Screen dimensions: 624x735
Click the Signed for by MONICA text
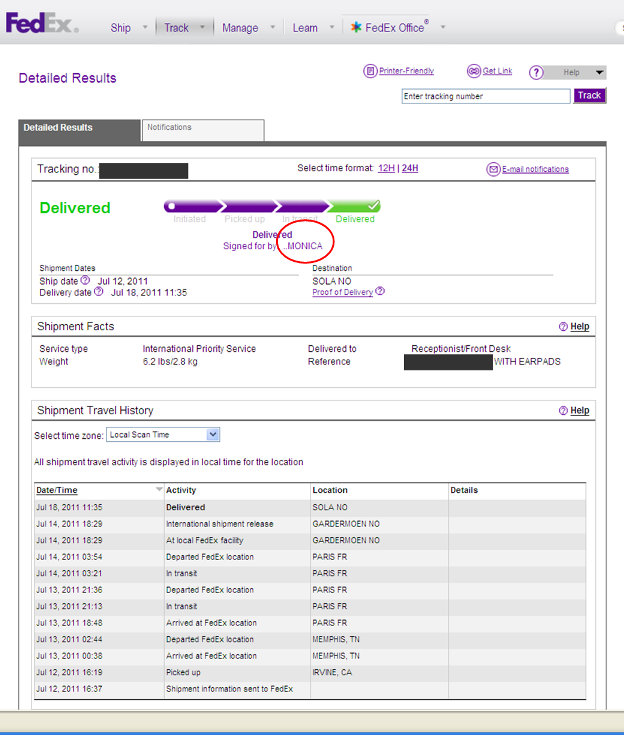[x=273, y=246]
